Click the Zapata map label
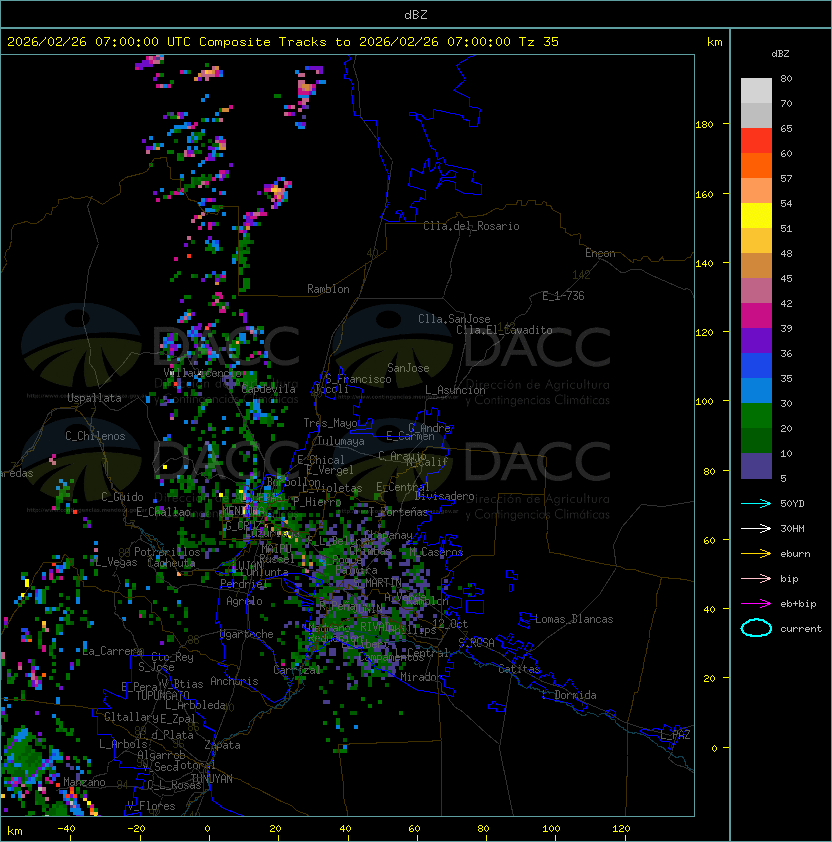The width and height of the screenshot is (832, 842). coord(222,745)
